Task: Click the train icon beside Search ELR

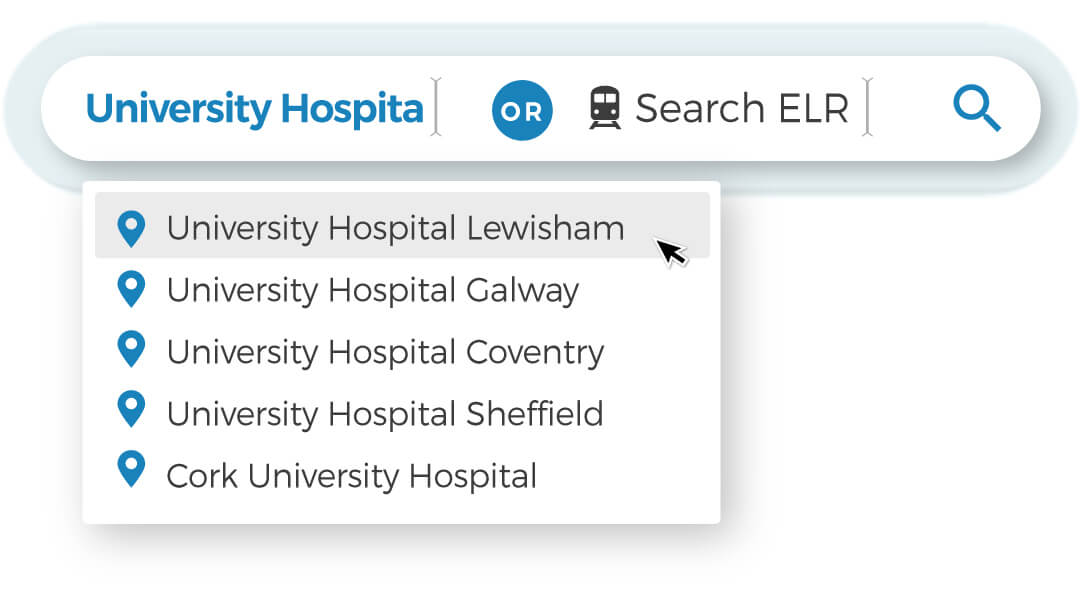Action: point(605,108)
